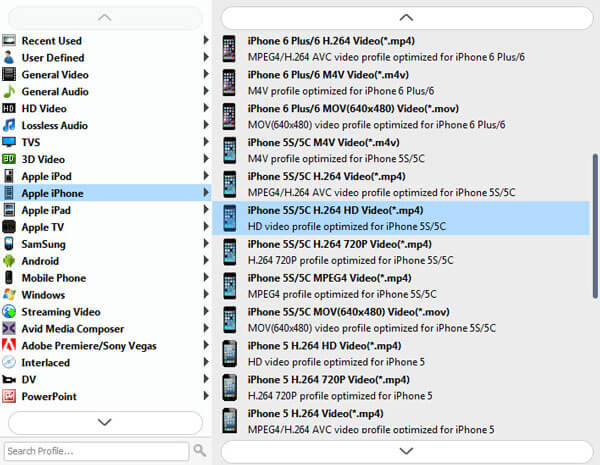This screenshot has width=600, height=465.
Task: Click the Android robot icon
Action: click(9, 261)
